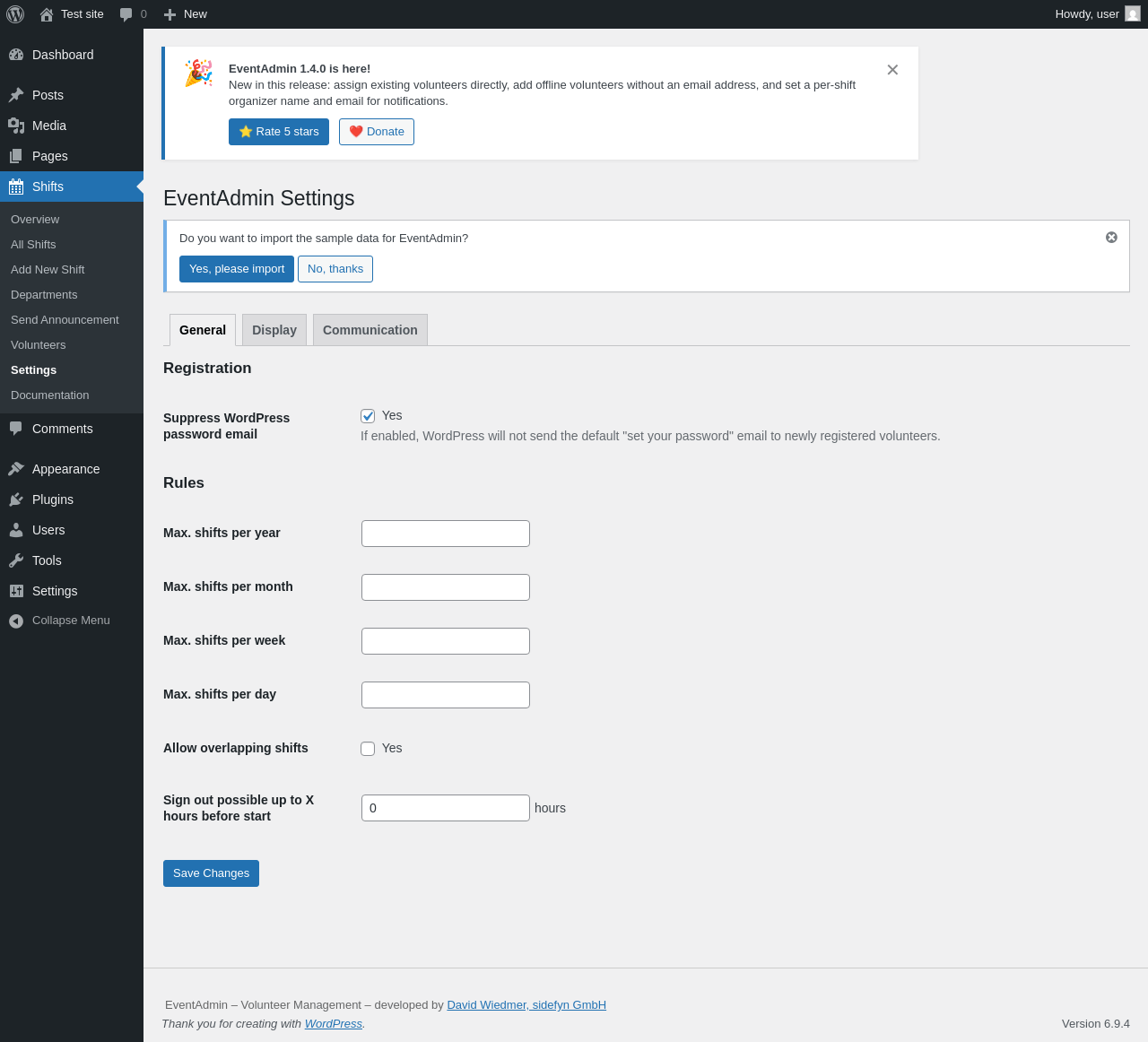Open the Media menu label
This screenshot has width=1148, height=1042.
coord(49,126)
